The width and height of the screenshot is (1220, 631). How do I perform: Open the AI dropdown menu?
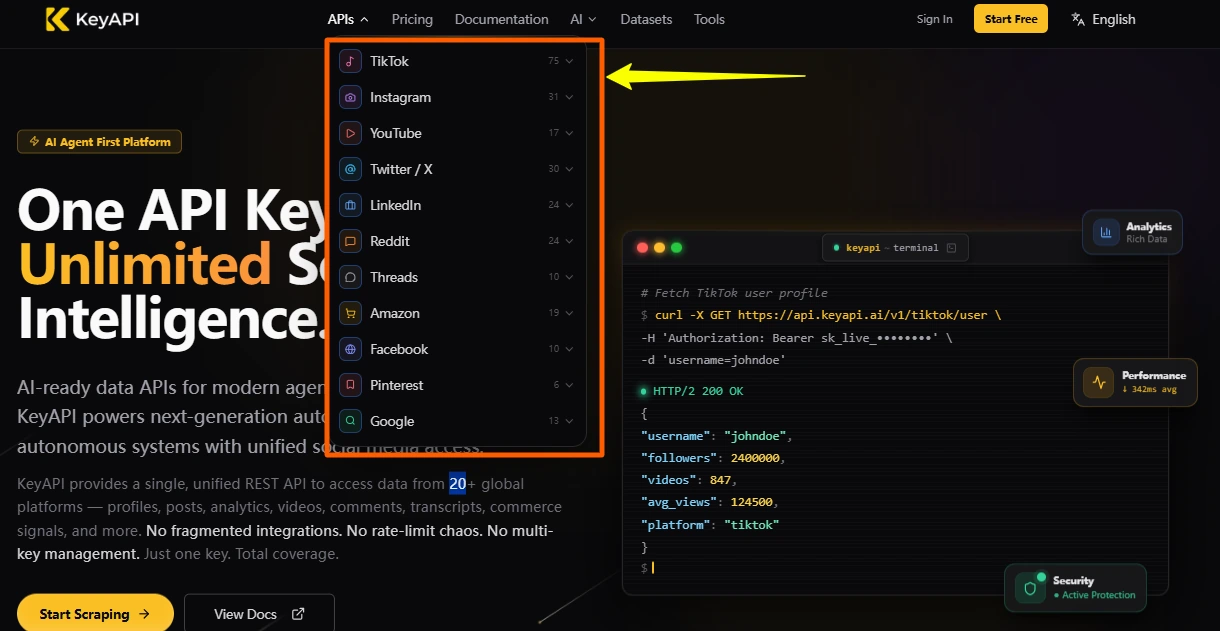[x=583, y=19]
